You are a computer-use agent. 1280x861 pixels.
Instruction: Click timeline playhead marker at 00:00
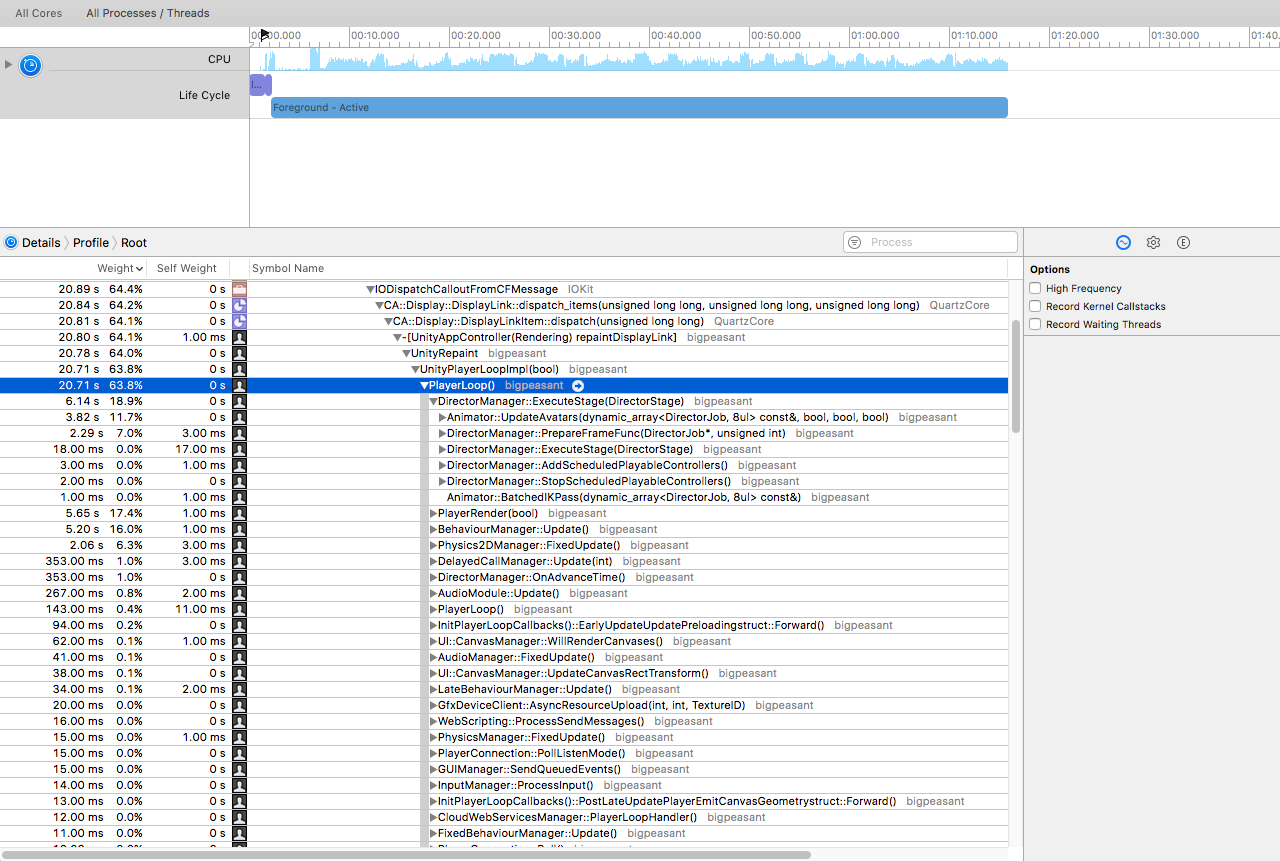tap(264, 35)
